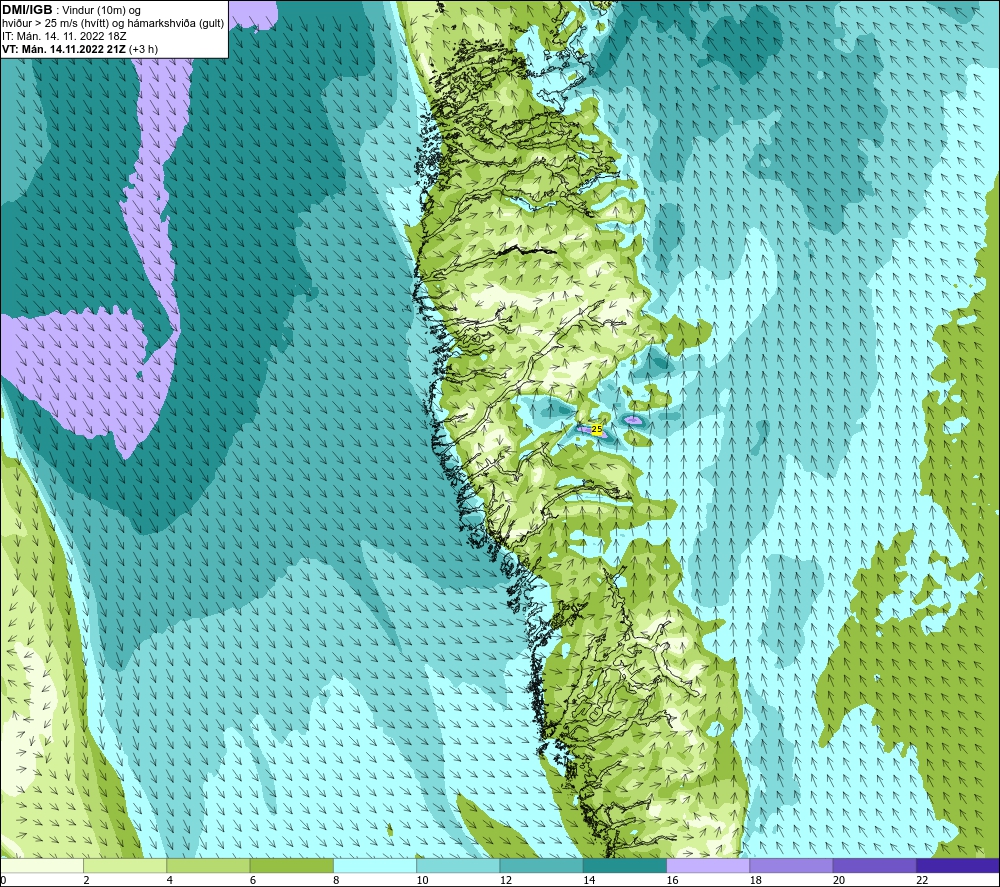Select the DMI/IGB title text
The width and height of the screenshot is (1000, 887).
coord(27,10)
